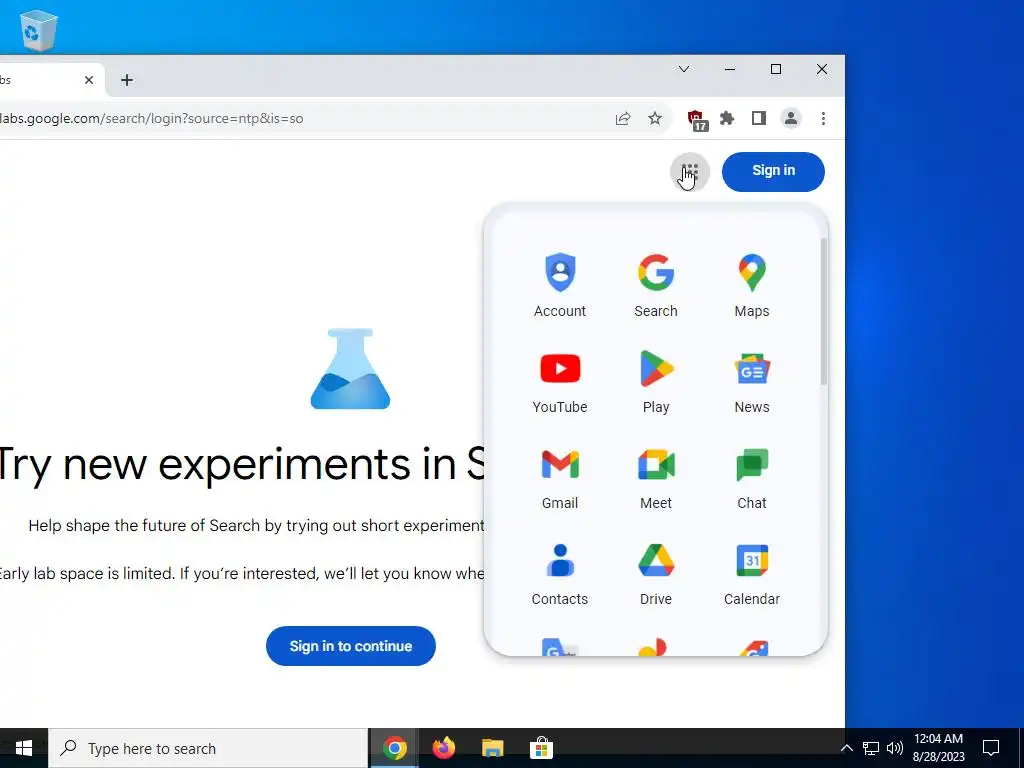Open Google Chat app icon

pyautogui.click(x=752, y=477)
